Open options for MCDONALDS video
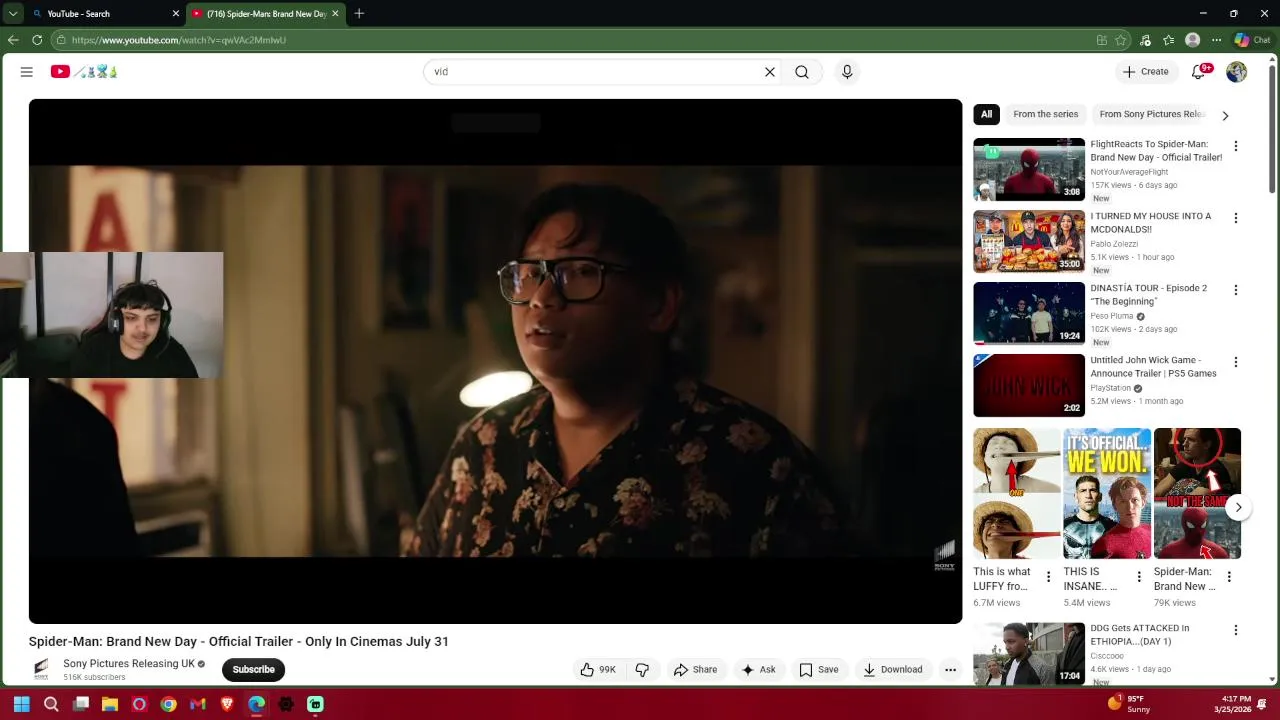Screen dimensions: 1280x720 point(1236,218)
